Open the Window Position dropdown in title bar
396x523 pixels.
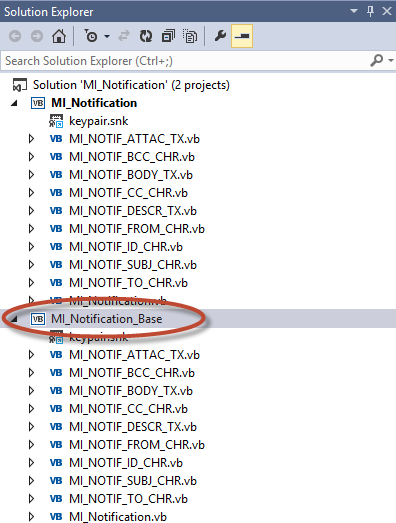354,11
